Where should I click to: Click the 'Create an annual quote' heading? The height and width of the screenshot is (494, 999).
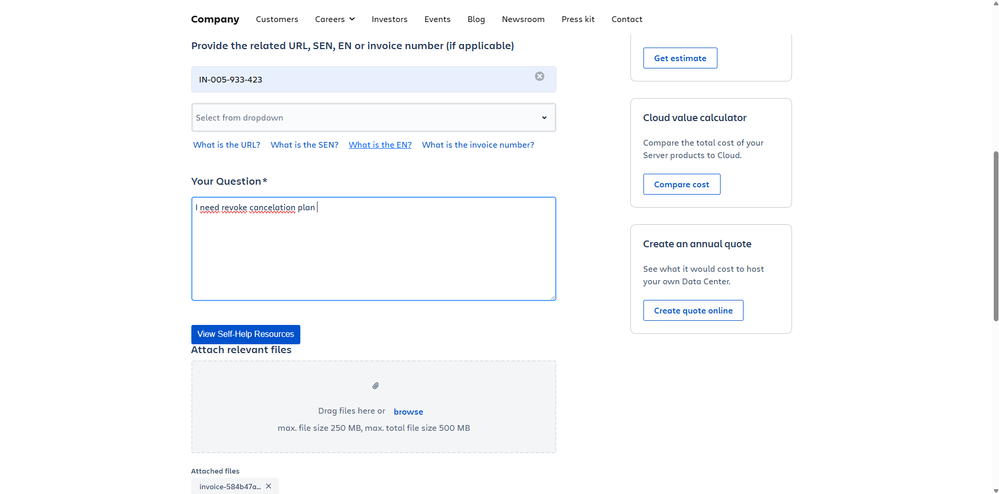coord(697,244)
